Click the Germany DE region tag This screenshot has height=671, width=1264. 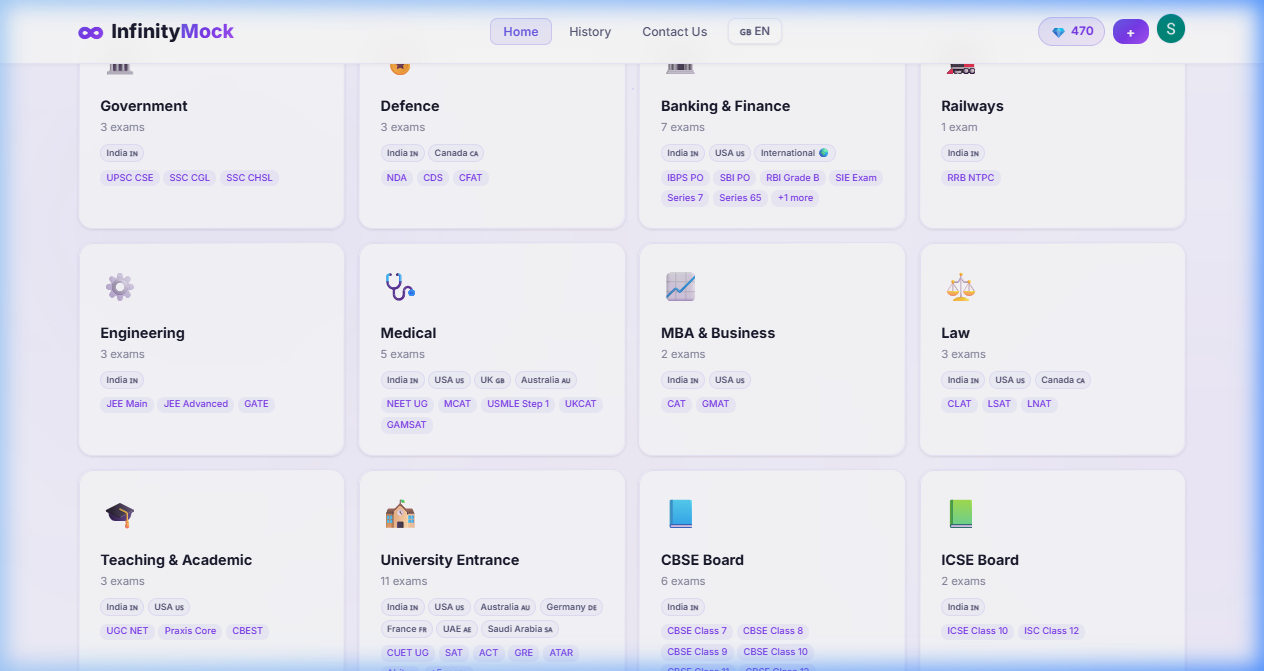[x=572, y=607]
